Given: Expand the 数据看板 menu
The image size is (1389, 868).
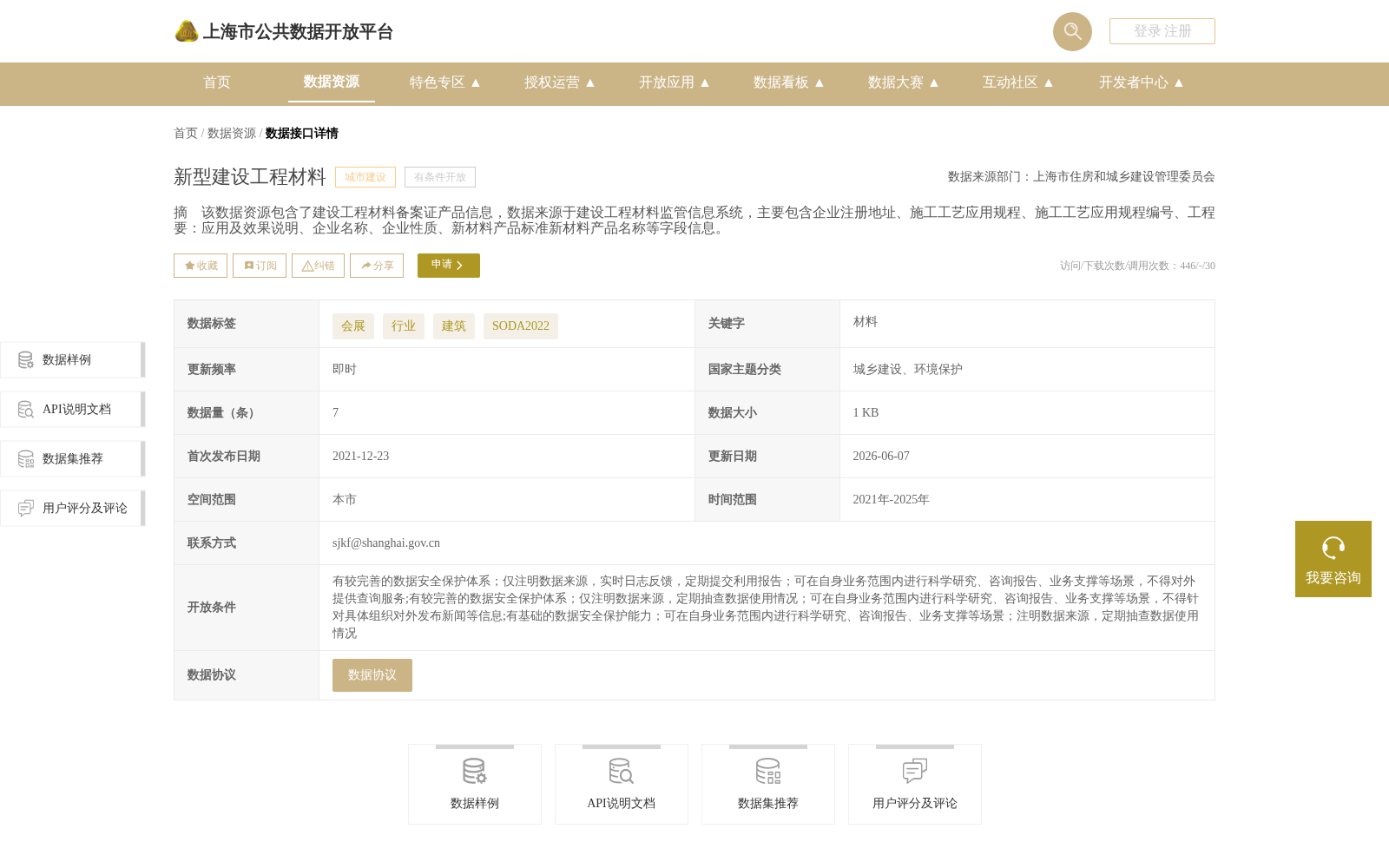Looking at the screenshot, I should click(789, 82).
